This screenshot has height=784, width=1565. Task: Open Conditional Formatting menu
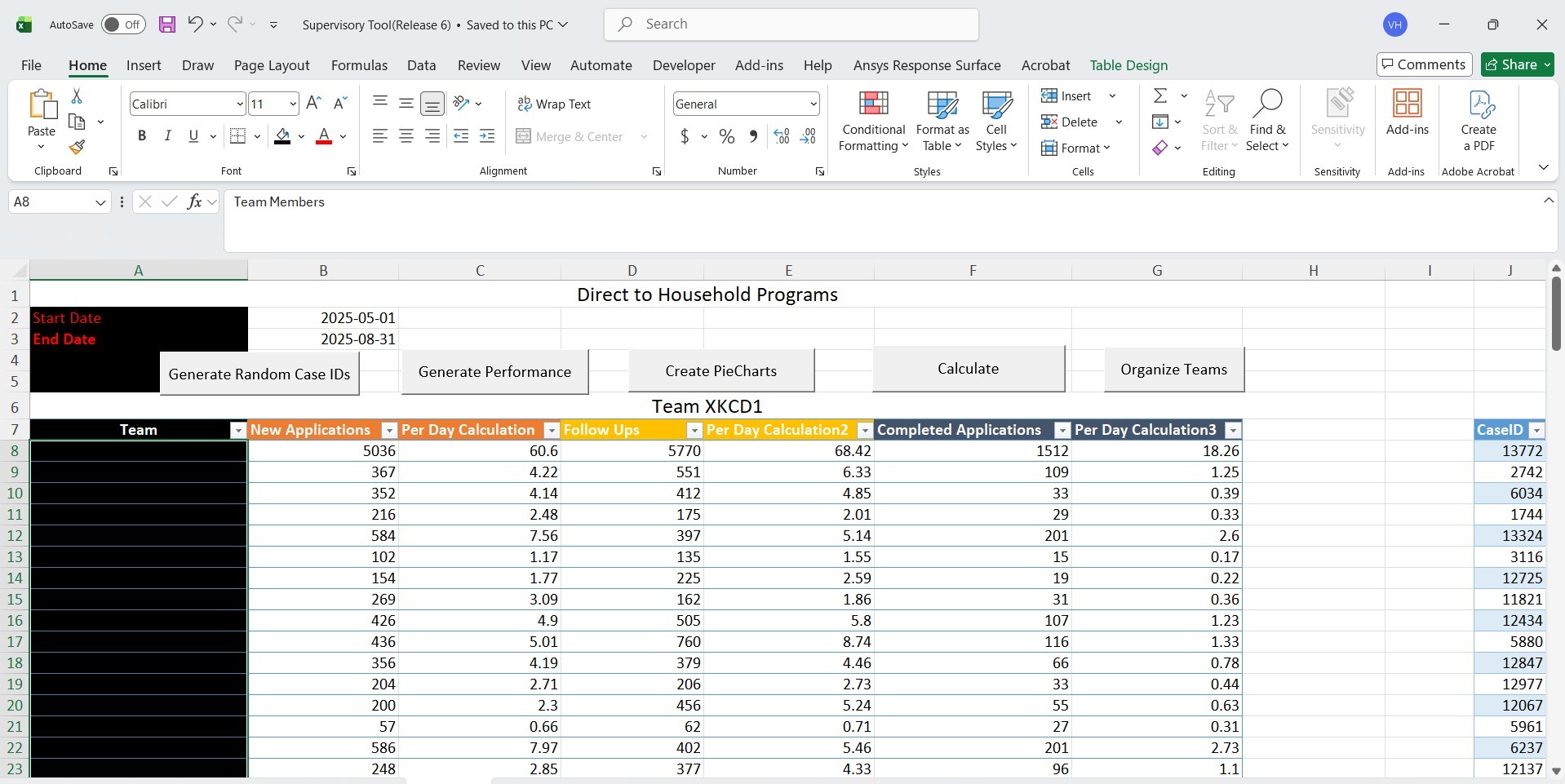click(x=873, y=121)
